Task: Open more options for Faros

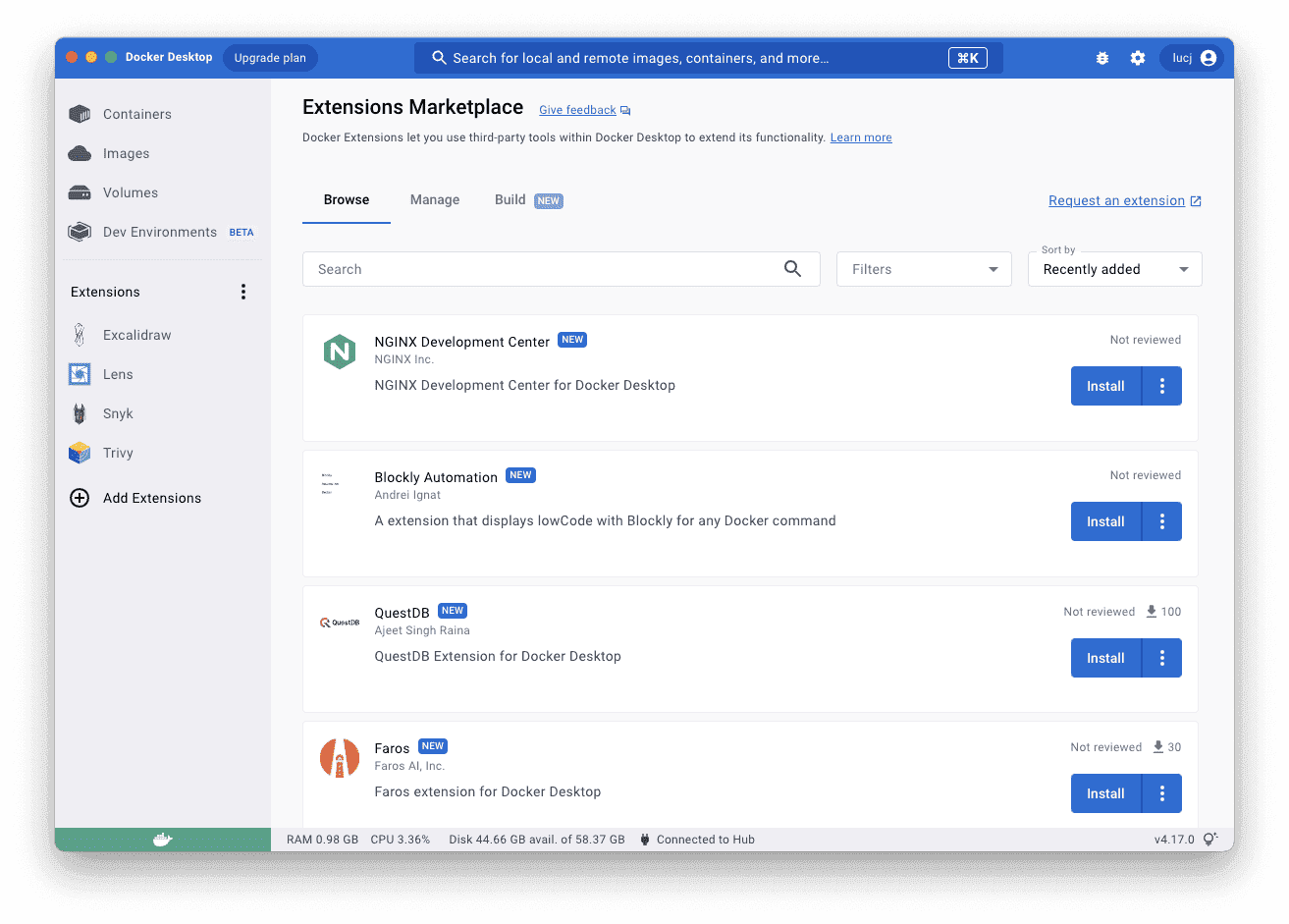Action: 1162,793
